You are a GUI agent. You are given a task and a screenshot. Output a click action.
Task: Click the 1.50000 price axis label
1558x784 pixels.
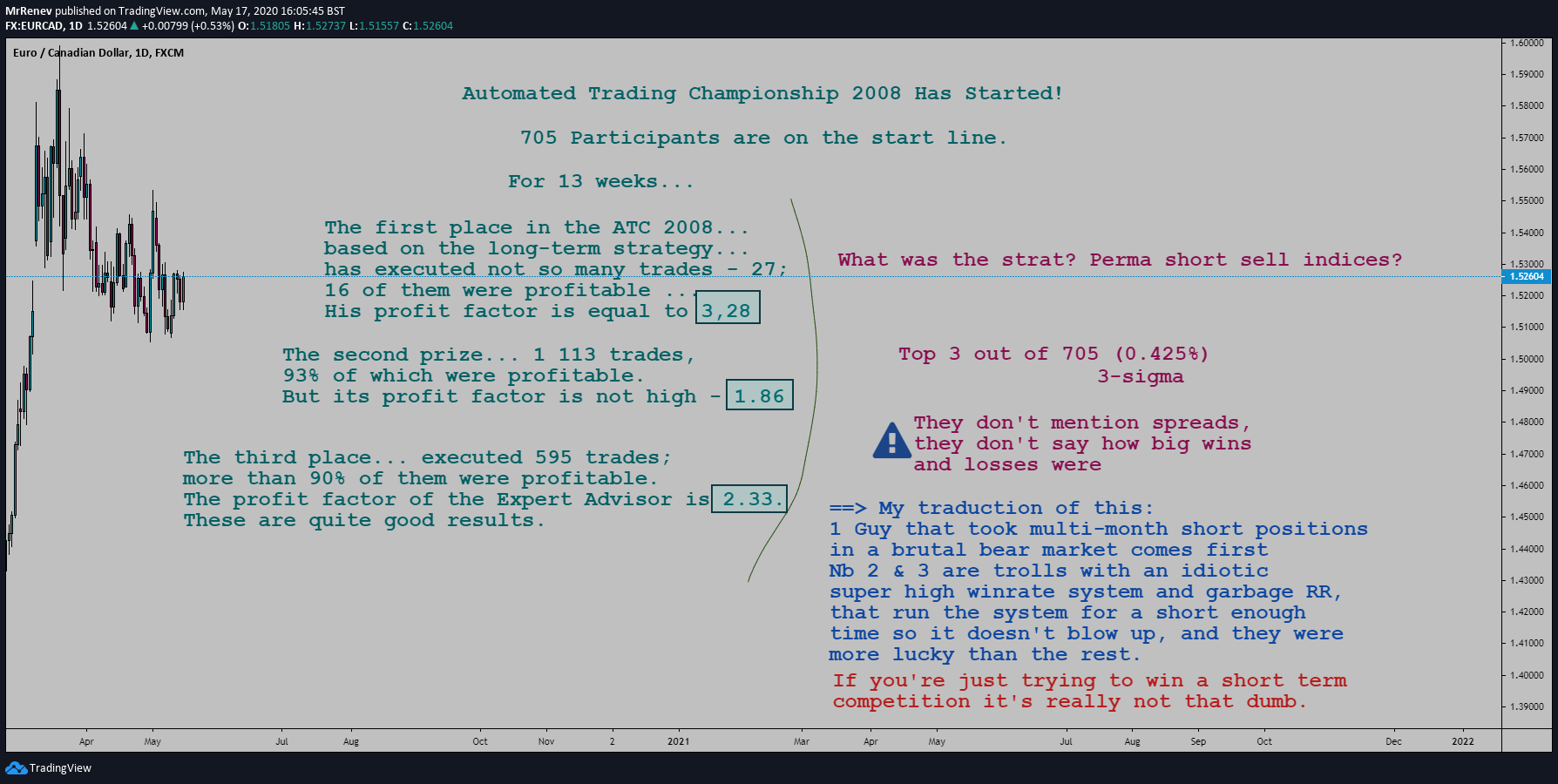click(1527, 359)
